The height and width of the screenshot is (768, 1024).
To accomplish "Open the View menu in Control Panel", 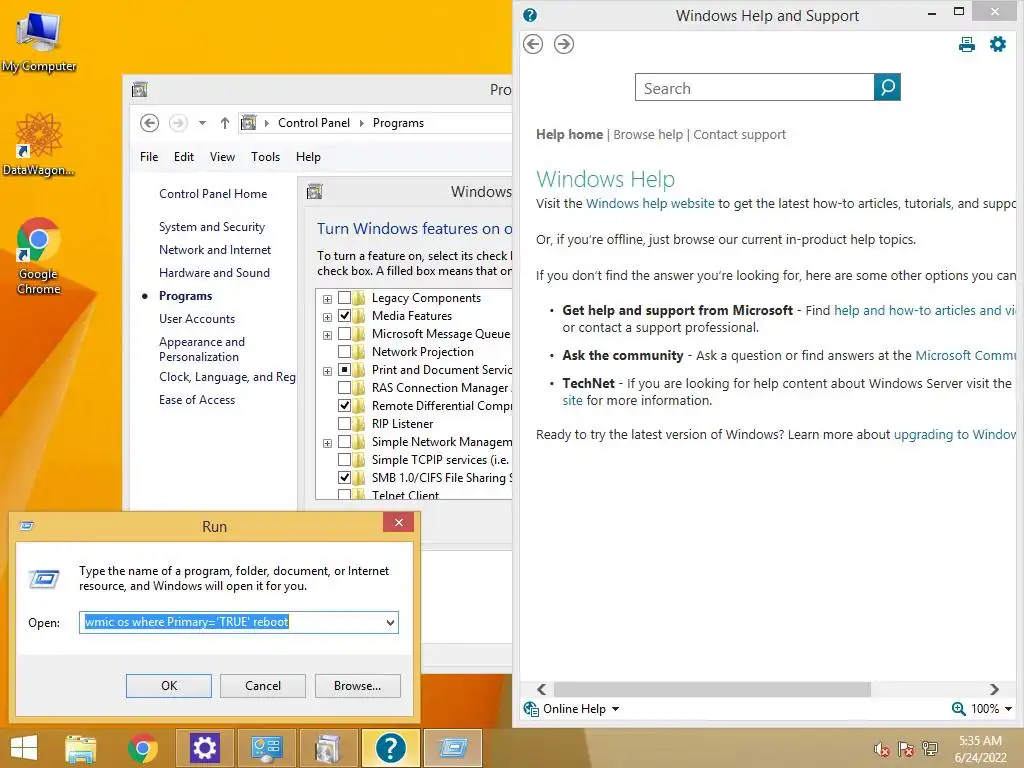I will [x=222, y=157].
